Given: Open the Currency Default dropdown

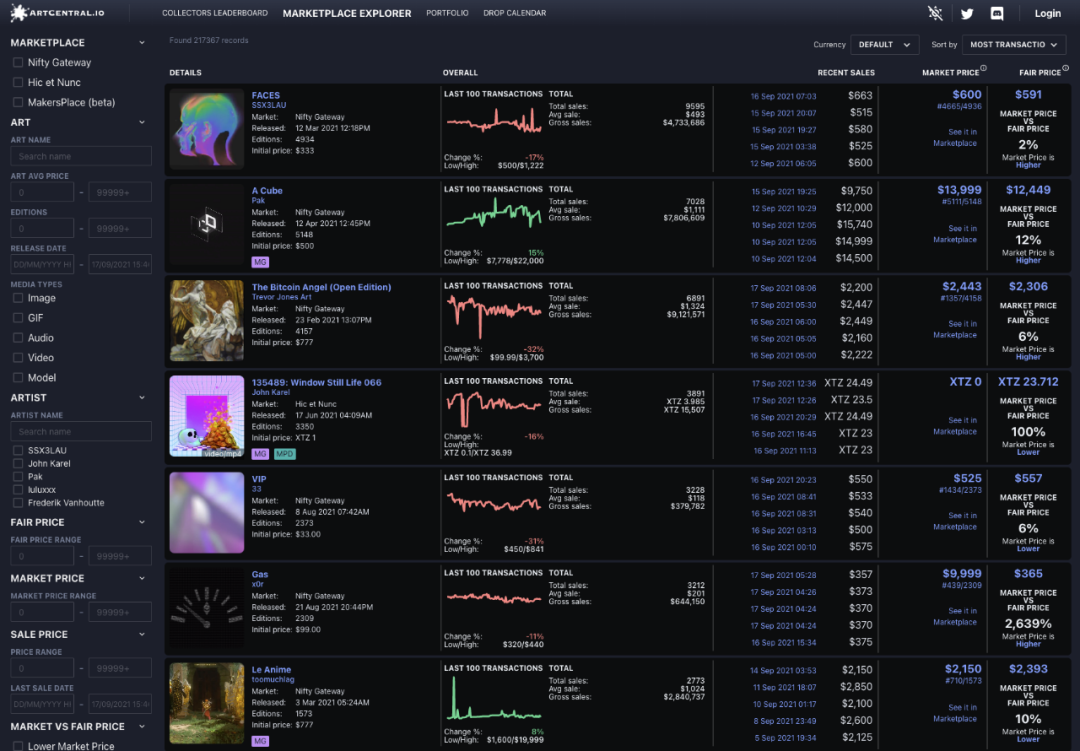Looking at the screenshot, I should coord(884,45).
